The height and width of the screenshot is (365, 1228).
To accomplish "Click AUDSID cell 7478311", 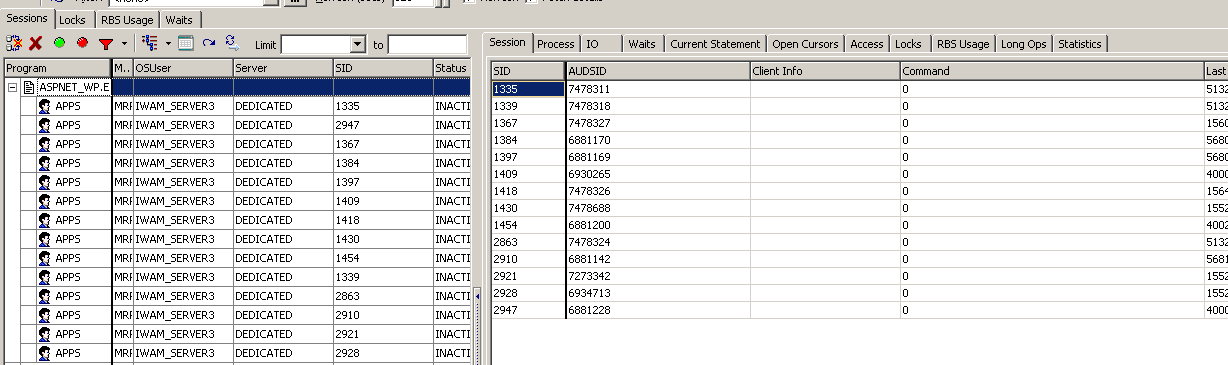I will 658,89.
